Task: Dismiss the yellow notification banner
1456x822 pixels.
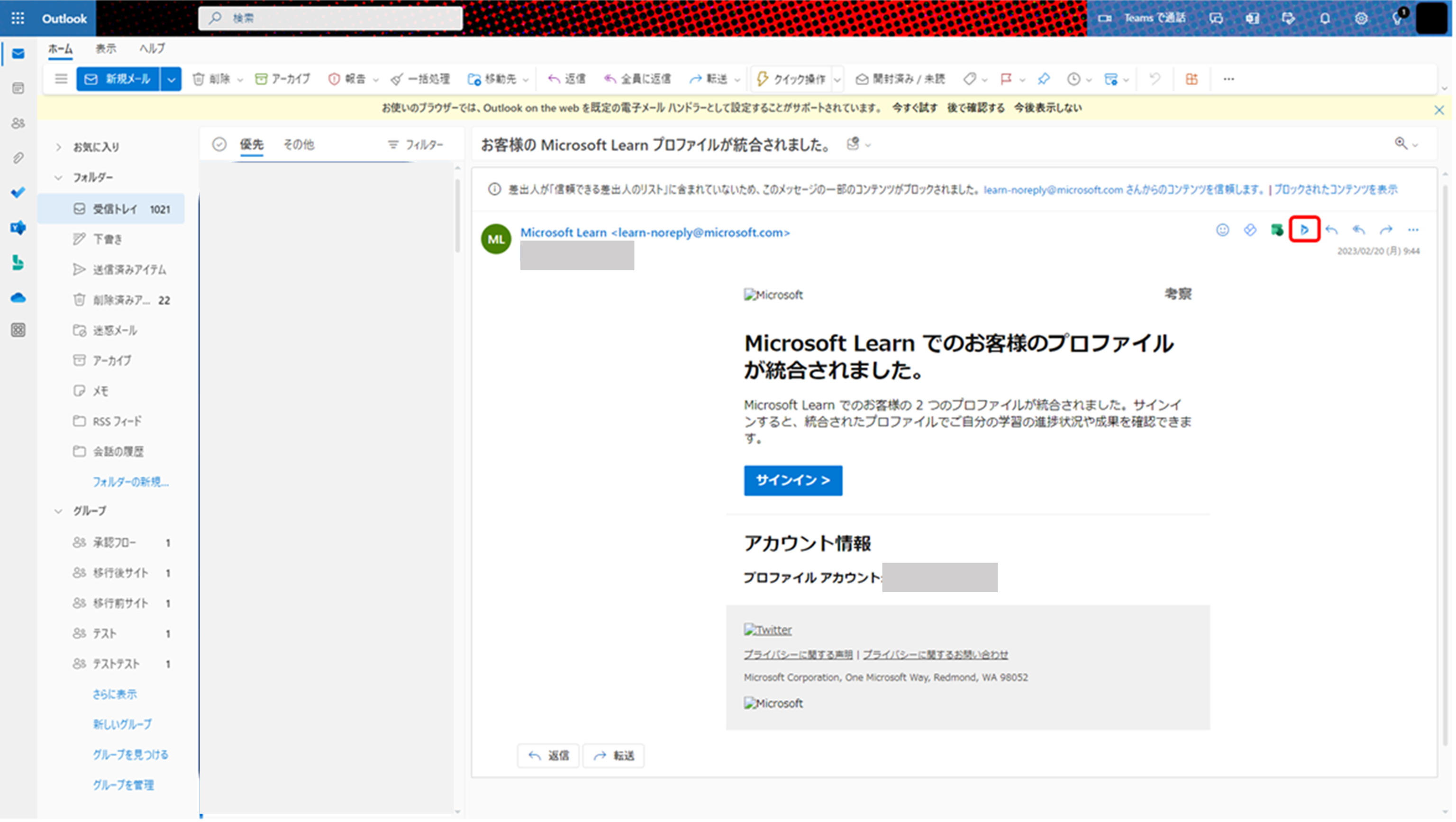Action: coord(1439,110)
